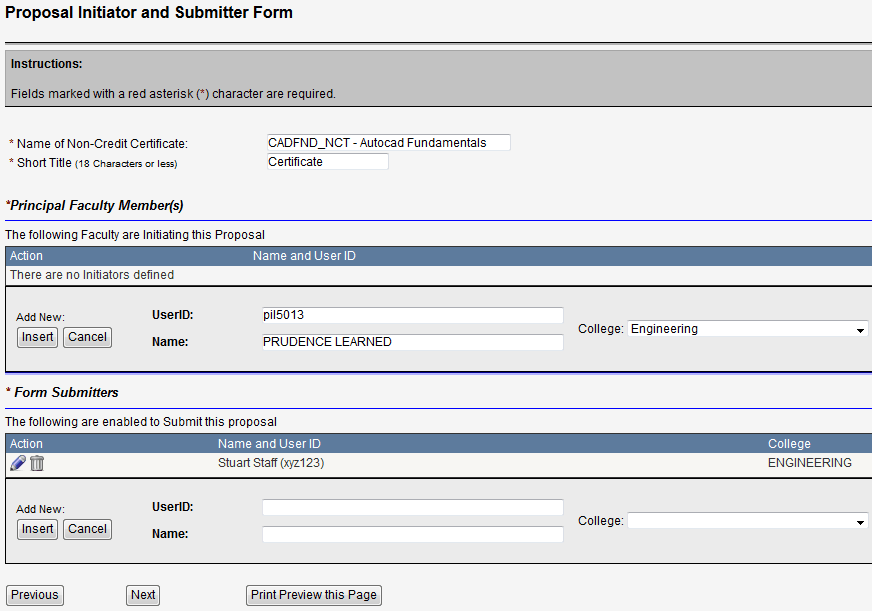Click the empty UserID field for submitters
Image resolution: width=872 pixels, height=611 pixels.
point(413,507)
